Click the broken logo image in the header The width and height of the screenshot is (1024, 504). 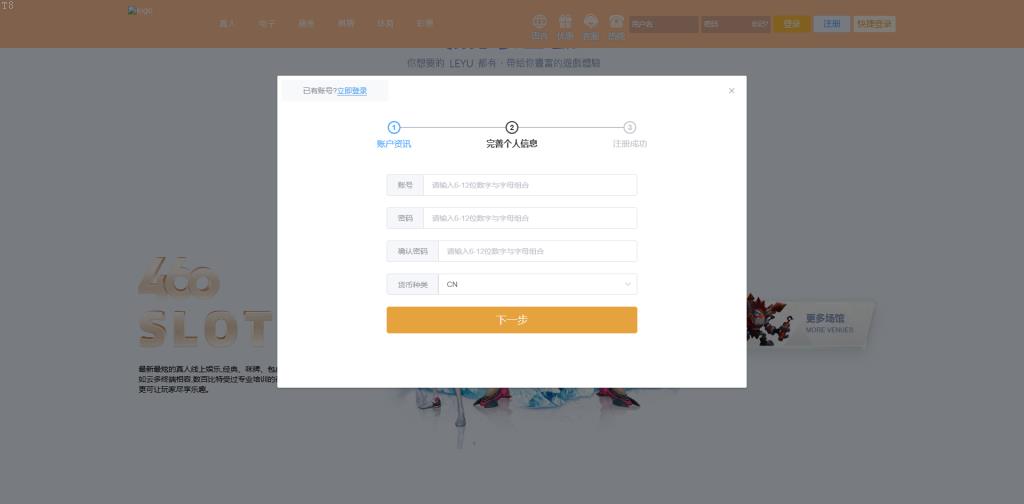point(140,11)
